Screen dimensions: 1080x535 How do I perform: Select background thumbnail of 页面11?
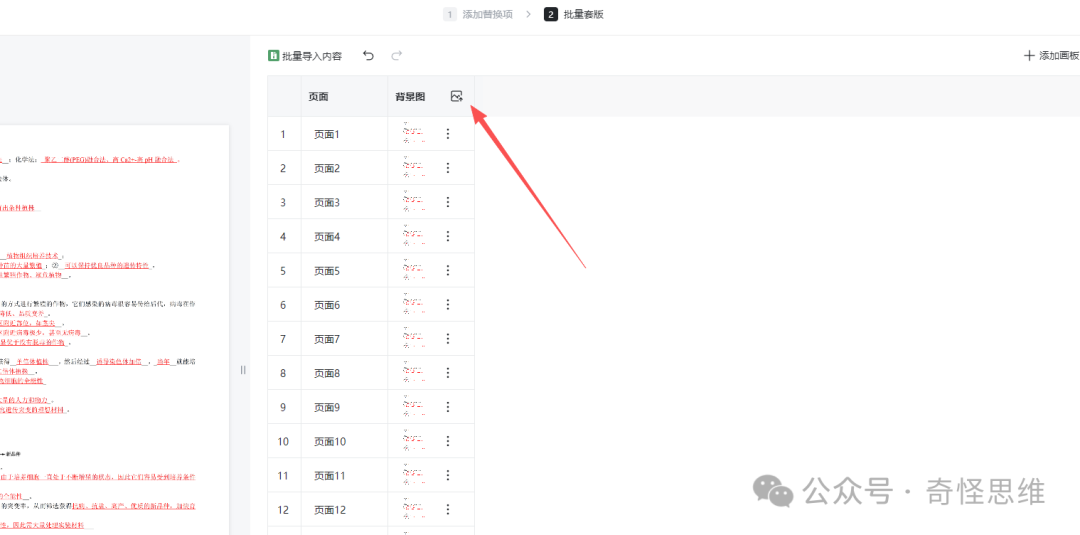click(414, 475)
